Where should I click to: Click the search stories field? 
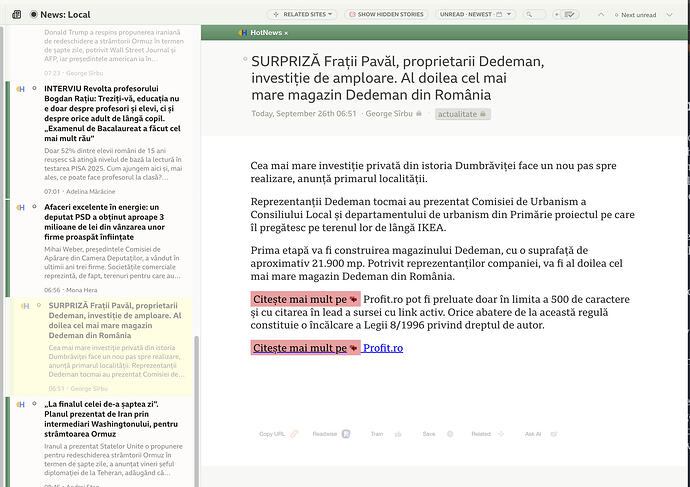[535, 15]
